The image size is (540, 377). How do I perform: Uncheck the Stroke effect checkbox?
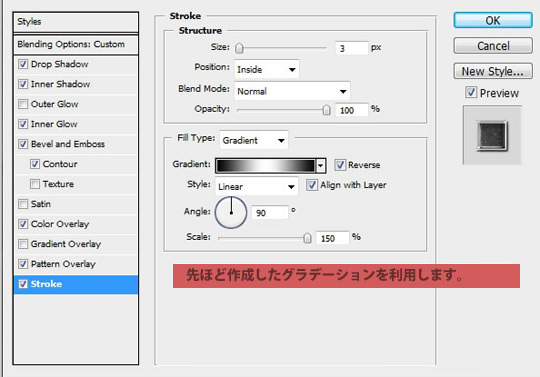pos(23,284)
